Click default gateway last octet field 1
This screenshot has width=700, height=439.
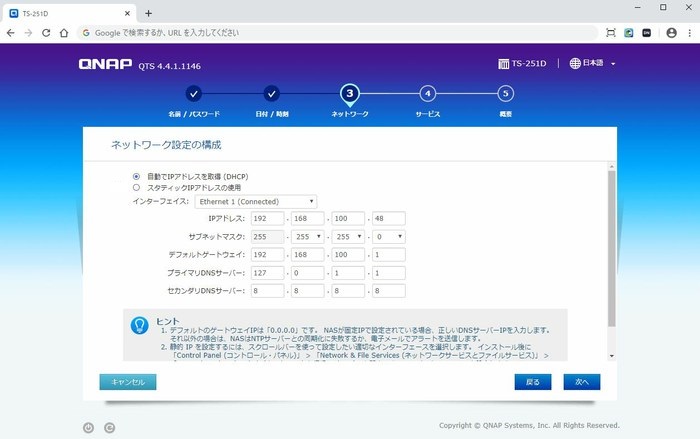click(x=388, y=255)
